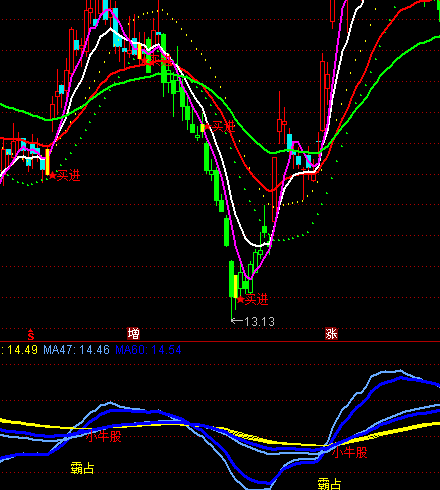Click the yellow 14.49 indicator value
Viewport: 440px width, 490px height.
click(20, 350)
